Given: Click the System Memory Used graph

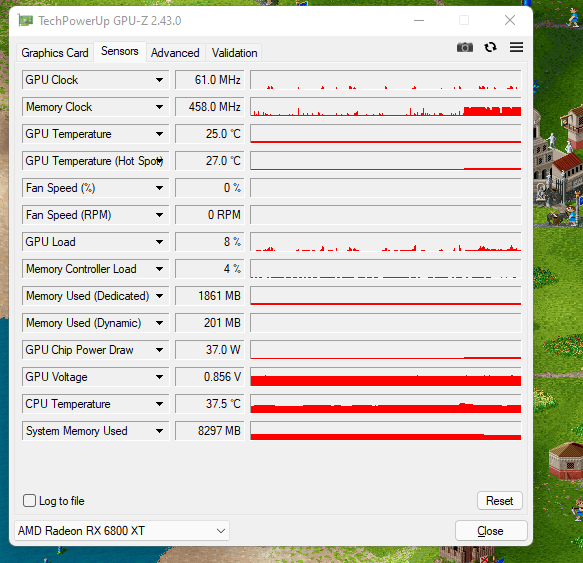Looking at the screenshot, I should tap(386, 431).
